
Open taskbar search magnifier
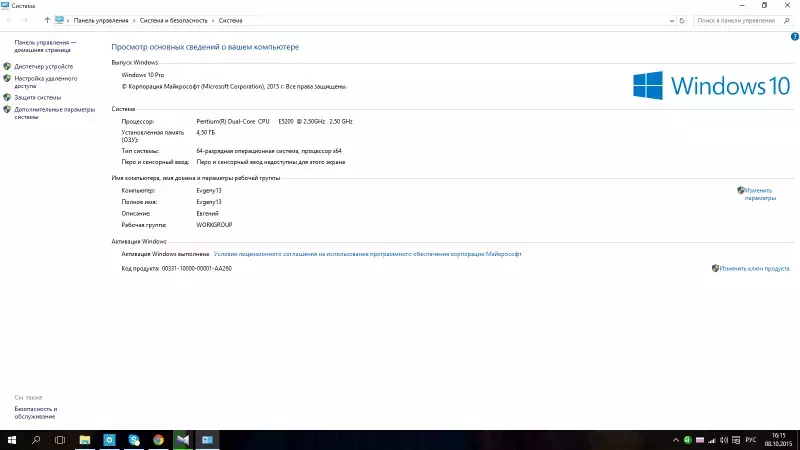(36, 440)
